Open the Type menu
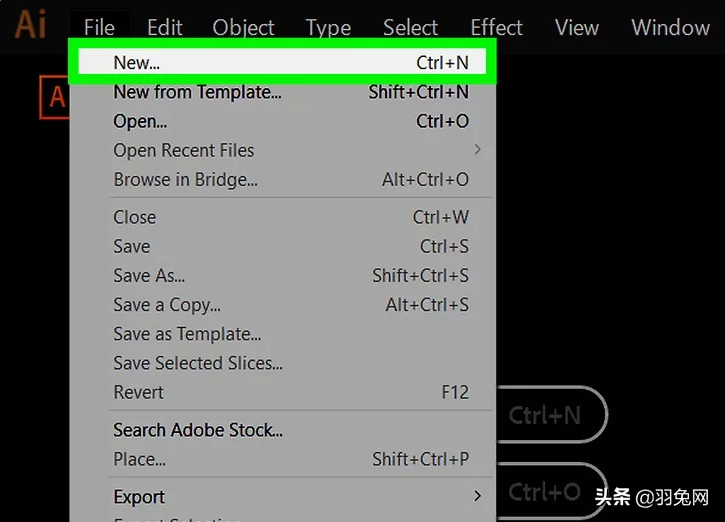The height and width of the screenshot is (522, 725). tap(328, 28)
